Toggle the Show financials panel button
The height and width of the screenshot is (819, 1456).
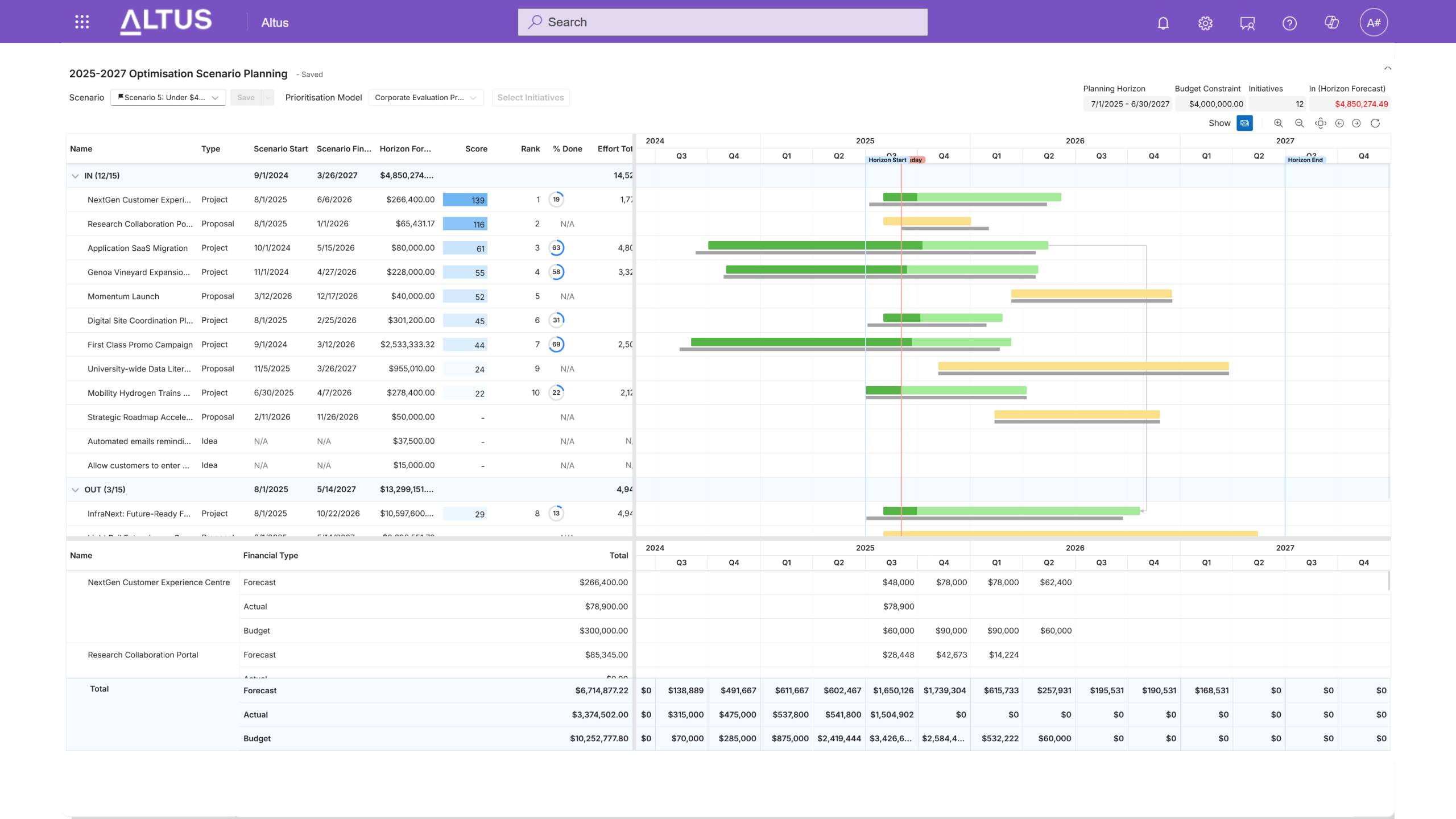(1244, 123)
